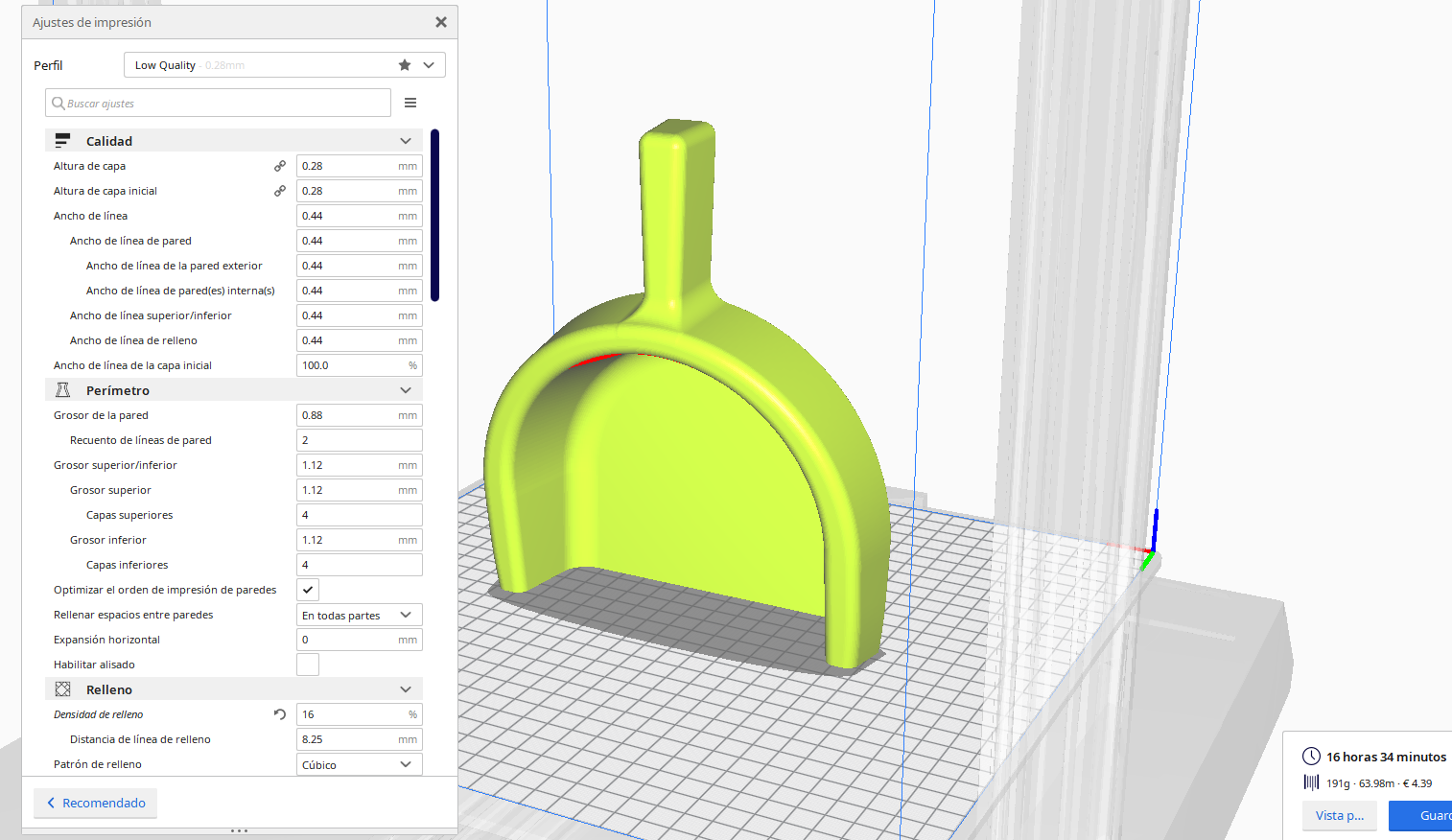The height and width of the screenshot is (840, 1452).
Task: Click the Perímetro category icon
Action: 63,390
